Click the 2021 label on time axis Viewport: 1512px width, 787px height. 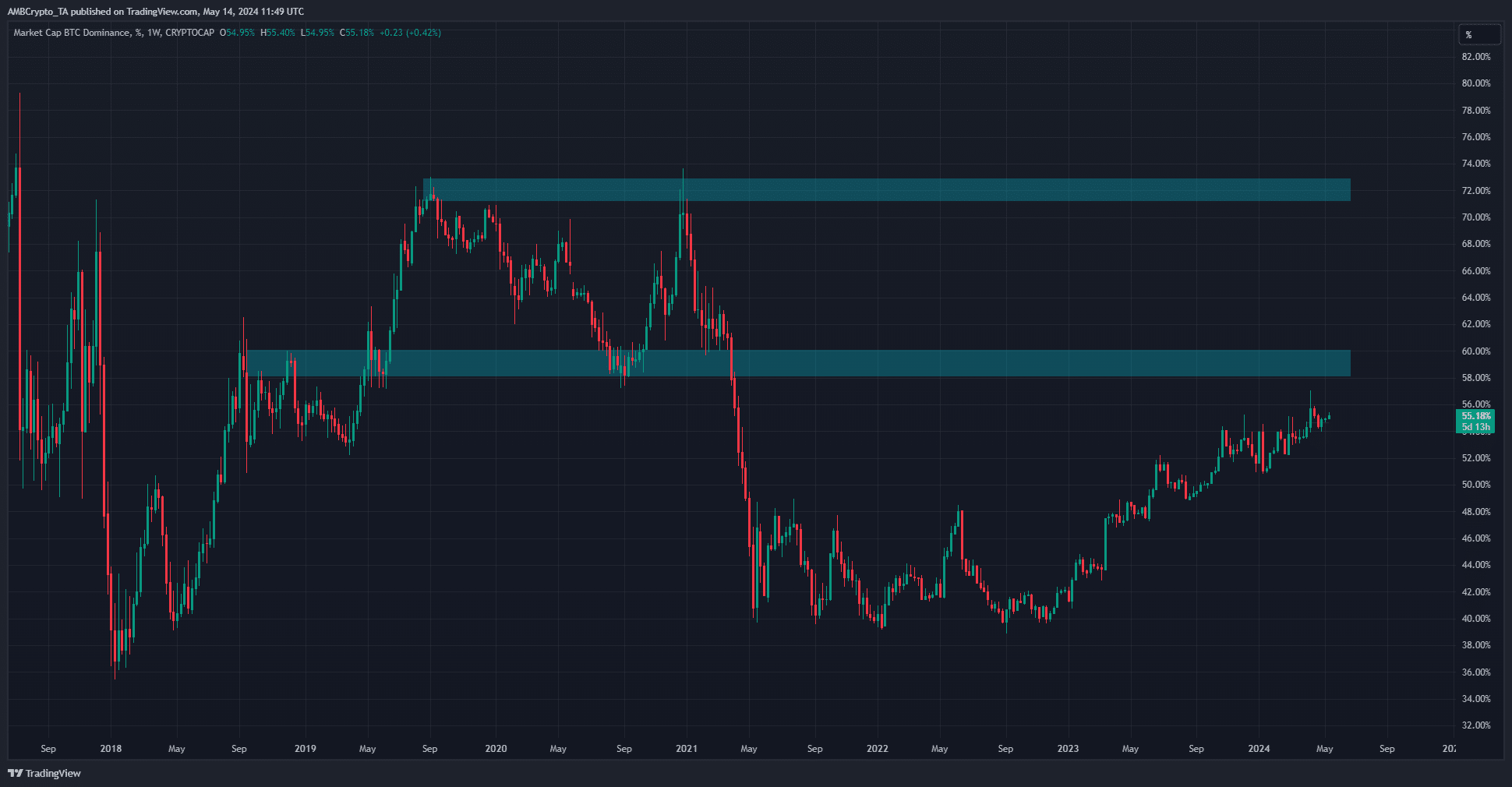coord(687,749)
